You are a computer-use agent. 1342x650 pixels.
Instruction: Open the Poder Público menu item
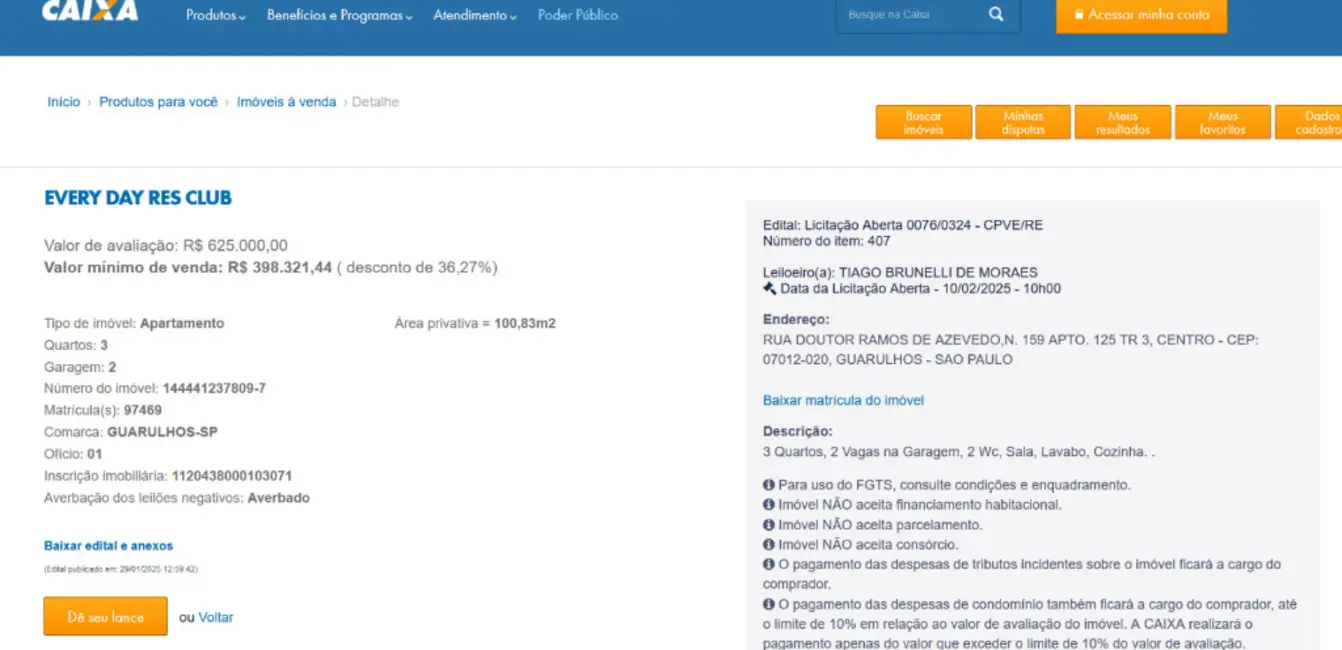tap(578, 15)
